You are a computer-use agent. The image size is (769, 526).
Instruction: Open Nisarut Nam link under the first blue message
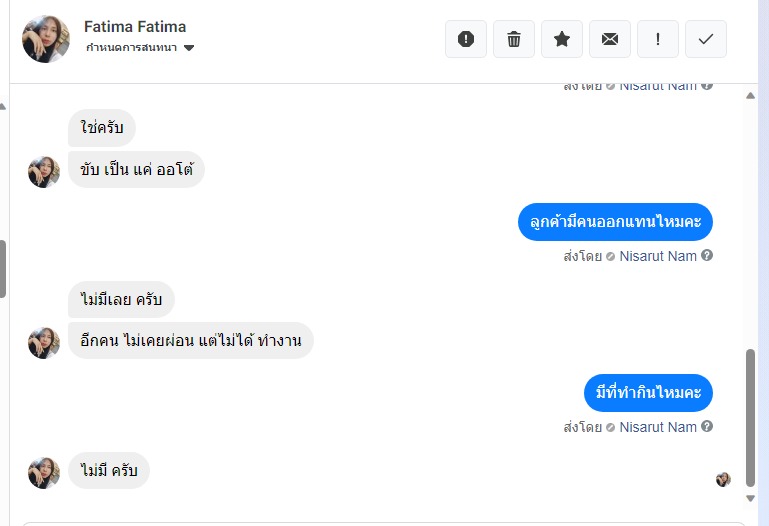[658, 256]
